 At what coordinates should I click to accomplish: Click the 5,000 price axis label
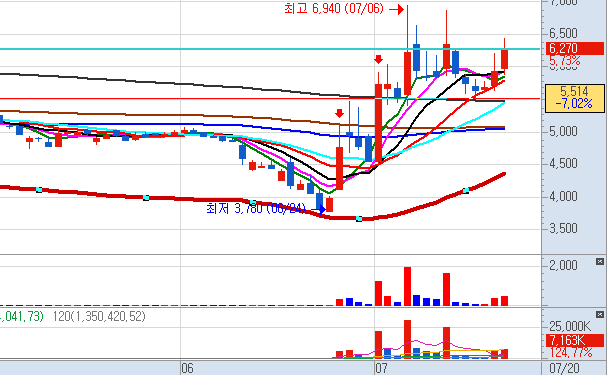click(563, 132)
